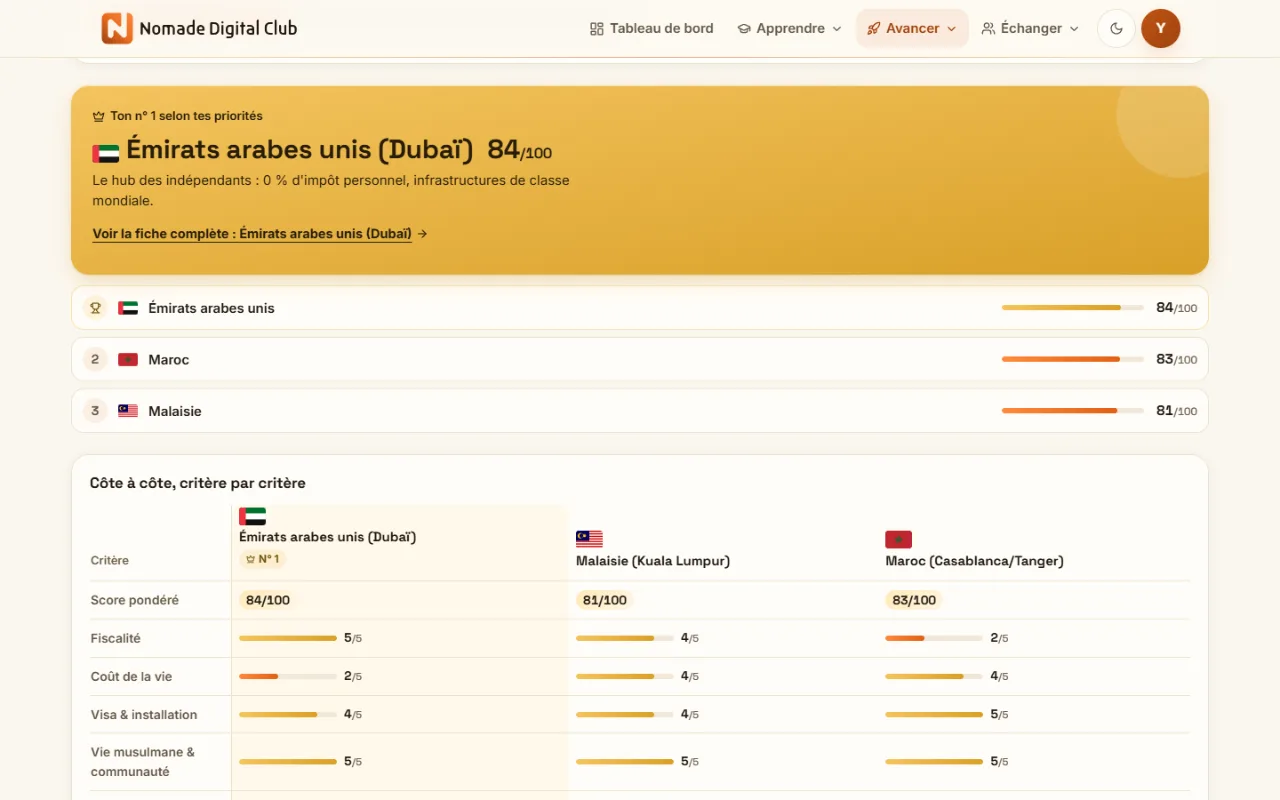
Task: Toggle dark mode with the moon icon
Action: (x=1116, y=28)
